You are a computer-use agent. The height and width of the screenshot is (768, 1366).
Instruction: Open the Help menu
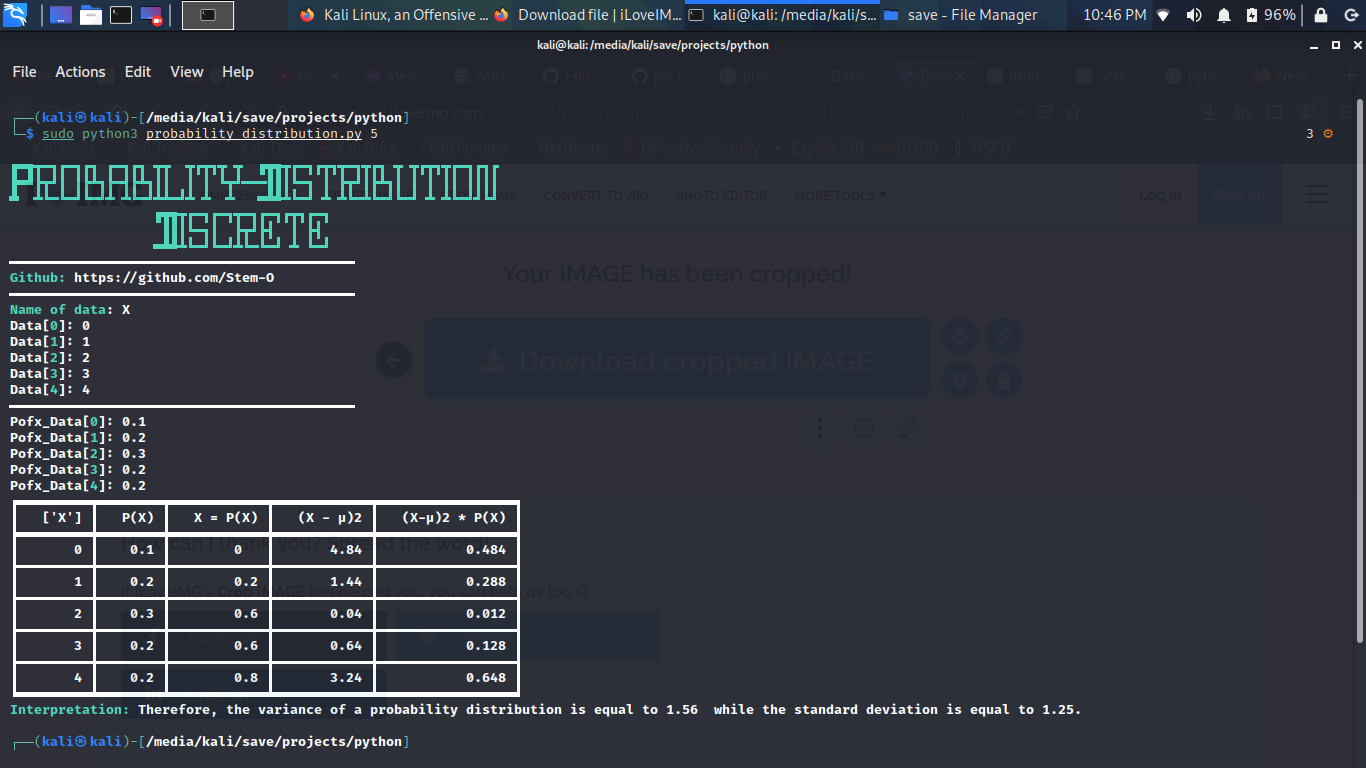point(238,72)
